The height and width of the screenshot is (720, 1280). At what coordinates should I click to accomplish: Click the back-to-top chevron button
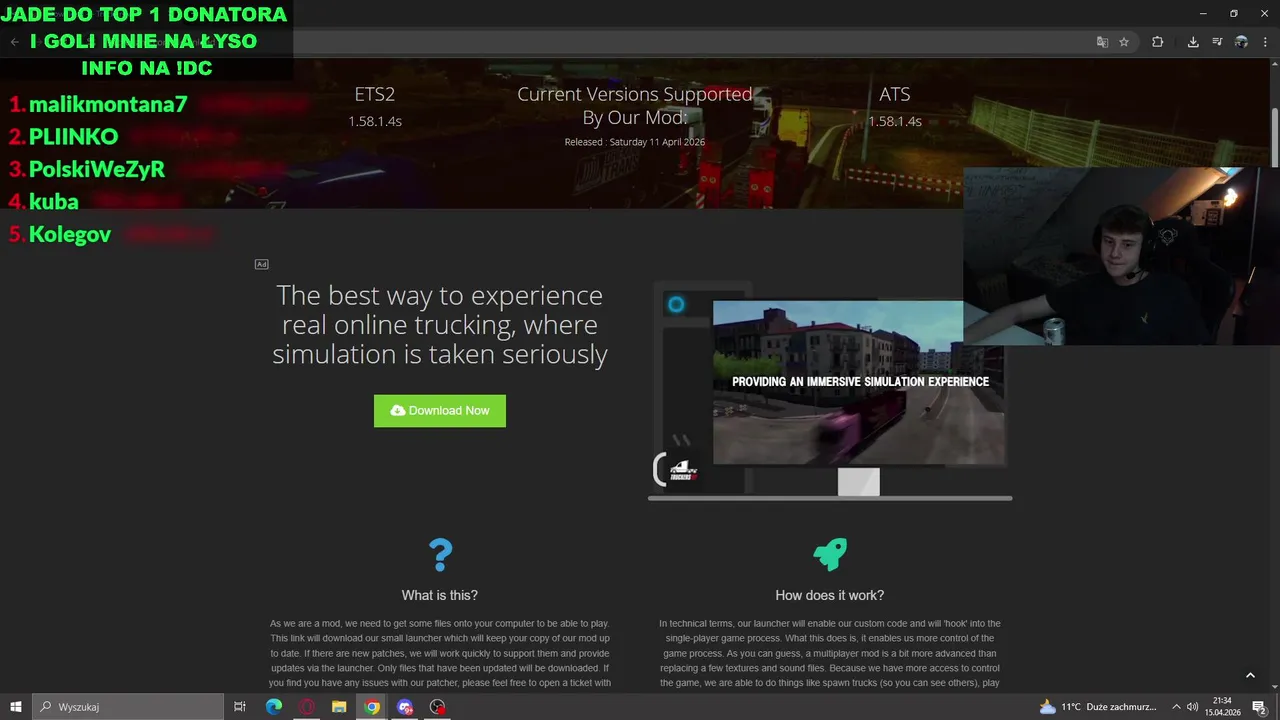pos(1250,677)
